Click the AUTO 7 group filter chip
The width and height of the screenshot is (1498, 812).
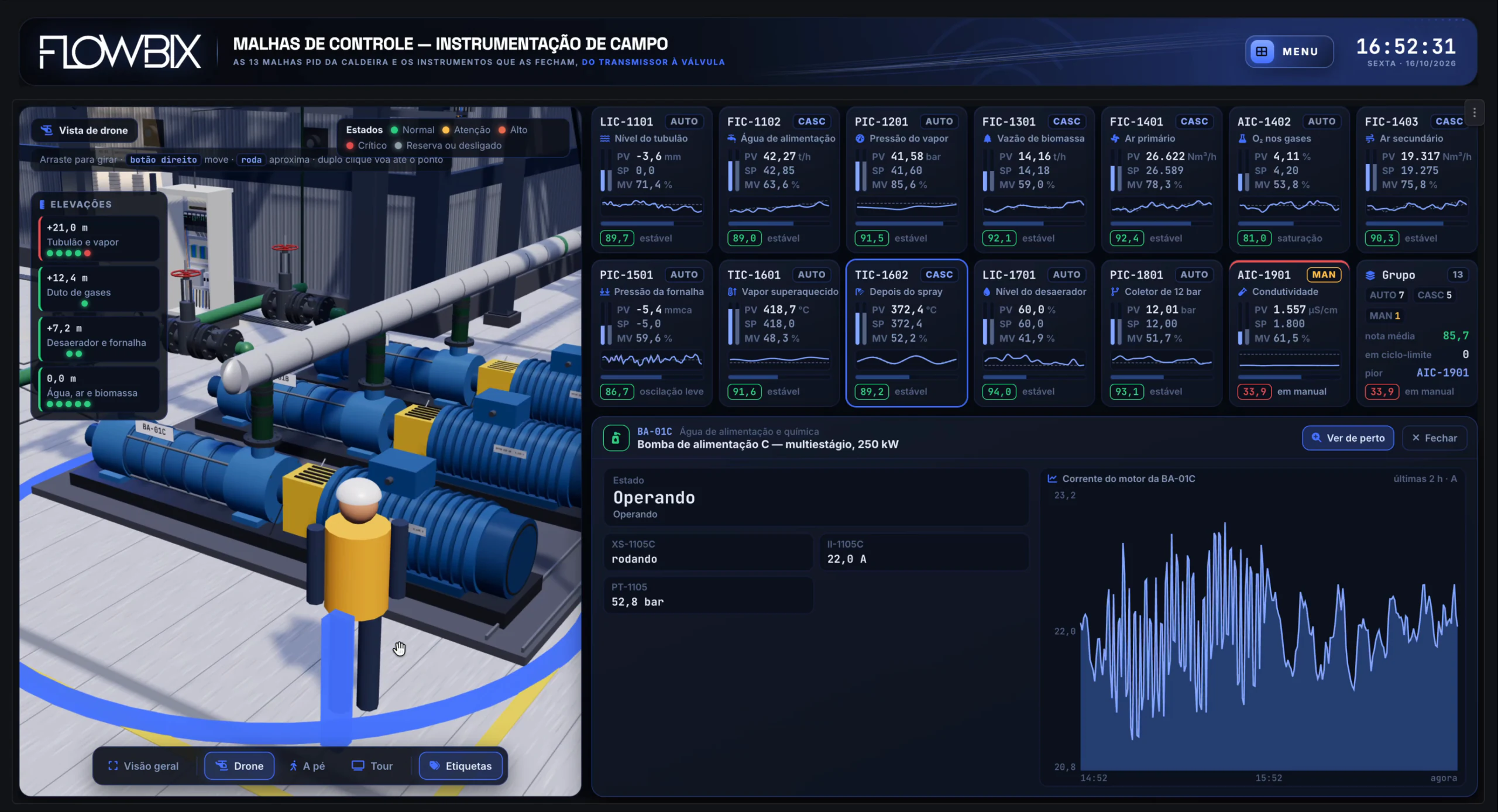click(x=1386, y=295)
